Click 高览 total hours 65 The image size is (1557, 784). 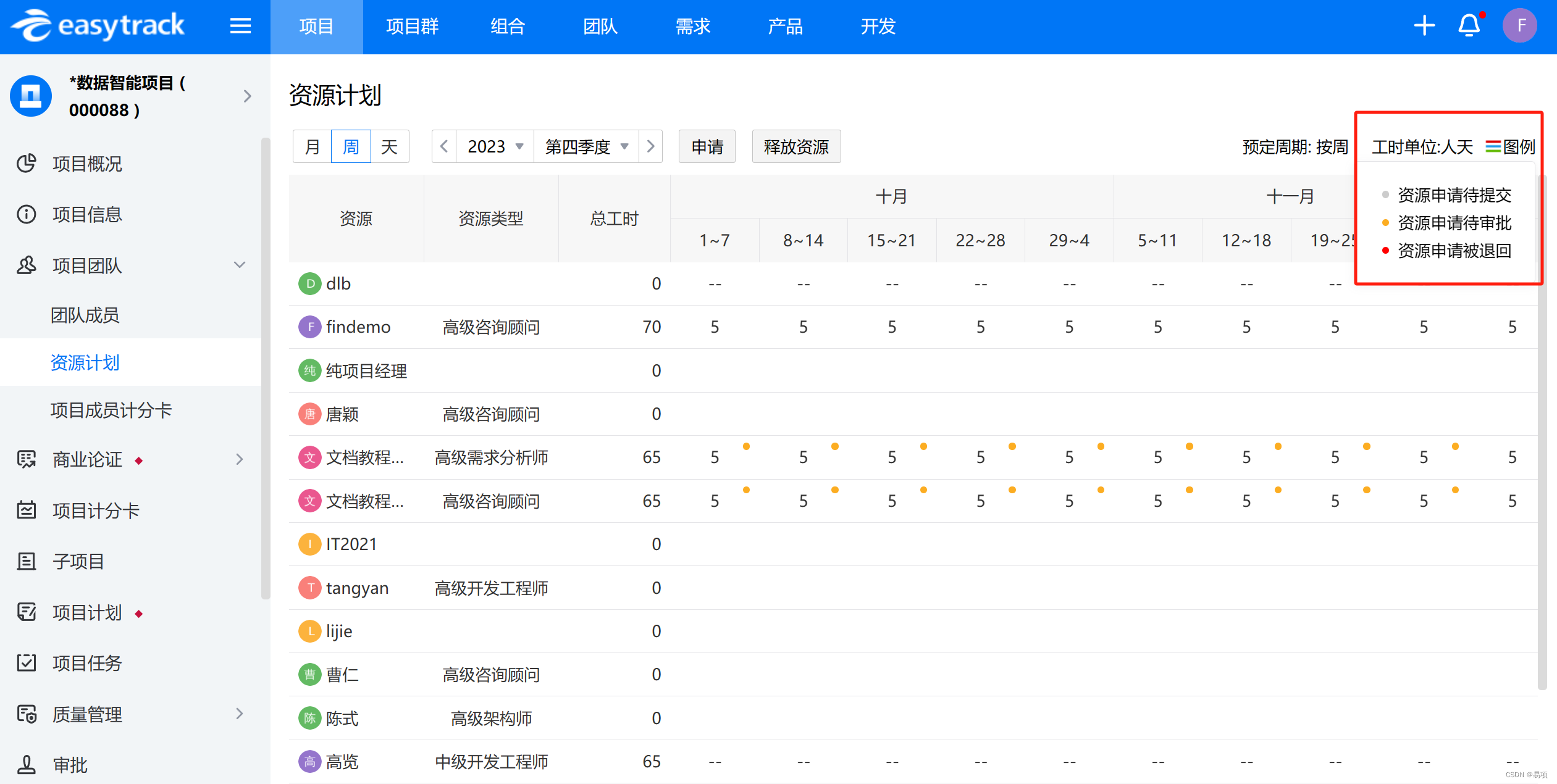651,762
